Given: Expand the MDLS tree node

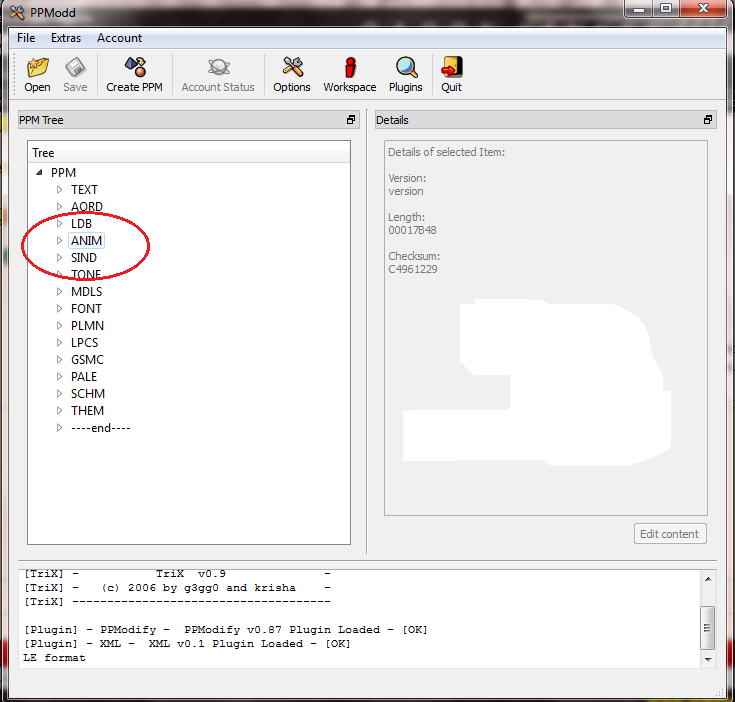Looking at the screenshot, I should point(60,291).
